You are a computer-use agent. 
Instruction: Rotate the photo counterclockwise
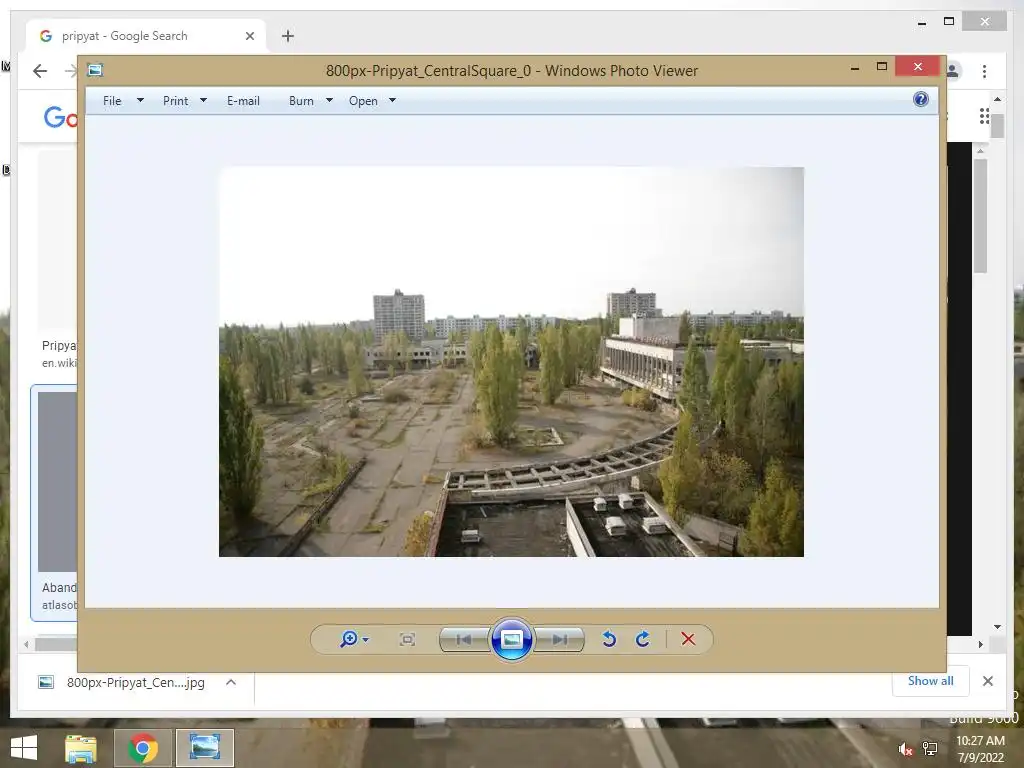pyautogui.click(x=609, y=639)
